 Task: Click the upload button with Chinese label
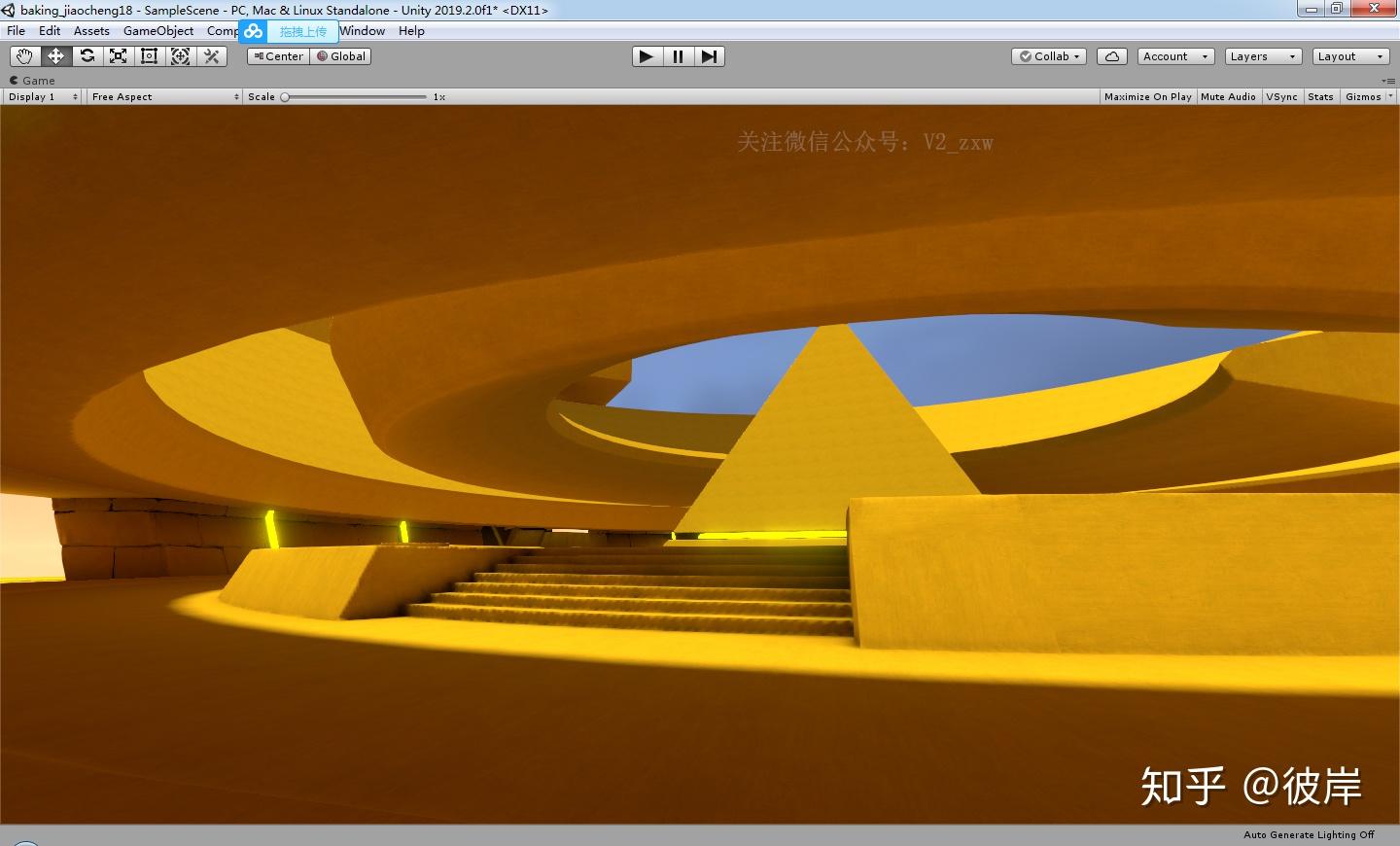pos(302,31)
